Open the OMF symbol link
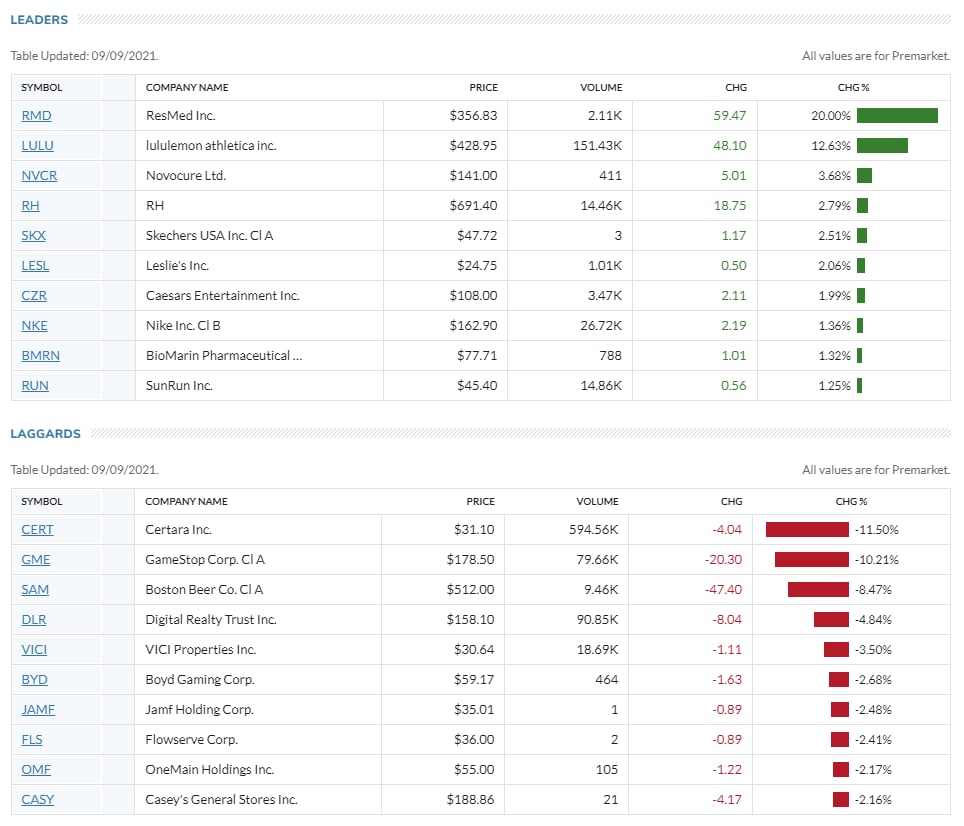 click(x=36, y=769)
